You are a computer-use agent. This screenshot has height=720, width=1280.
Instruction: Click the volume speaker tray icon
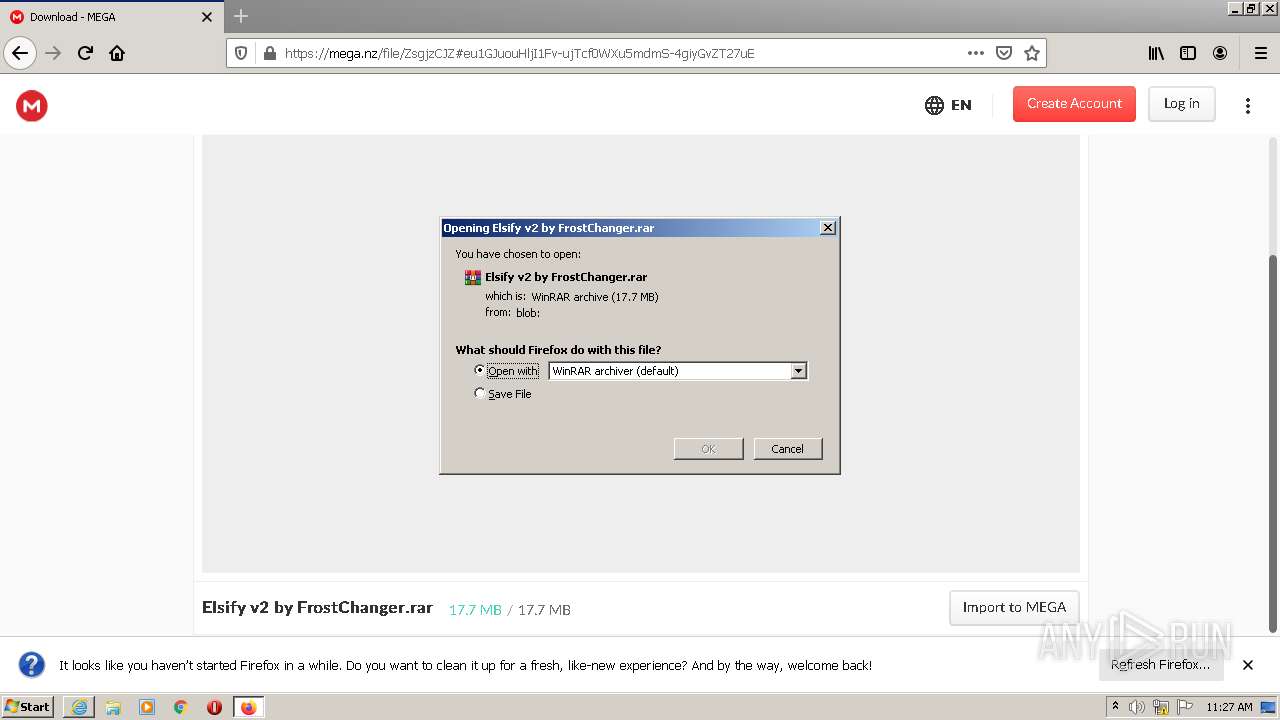click(1137, 707)
